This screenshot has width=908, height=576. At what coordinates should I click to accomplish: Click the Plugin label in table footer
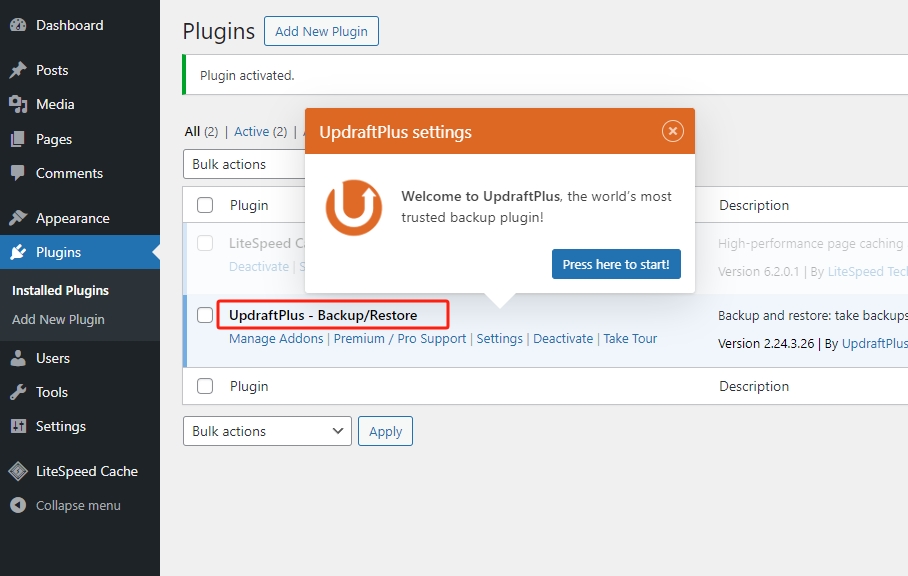pos(249,386)
